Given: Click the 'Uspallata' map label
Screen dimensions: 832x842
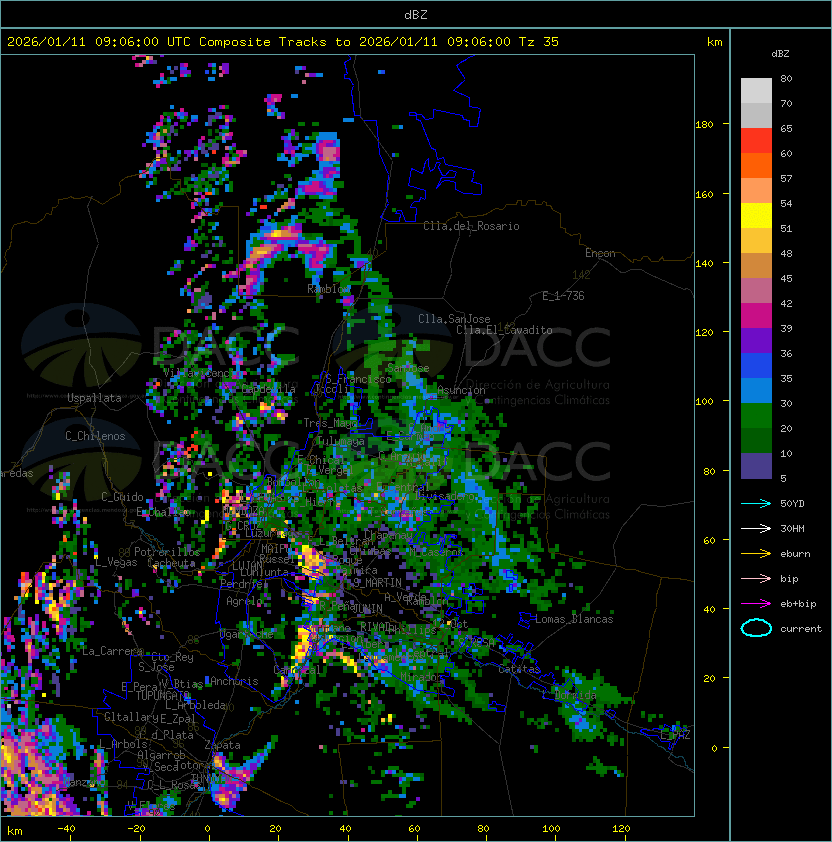Looking at the screenshot, I should (95, 398).
